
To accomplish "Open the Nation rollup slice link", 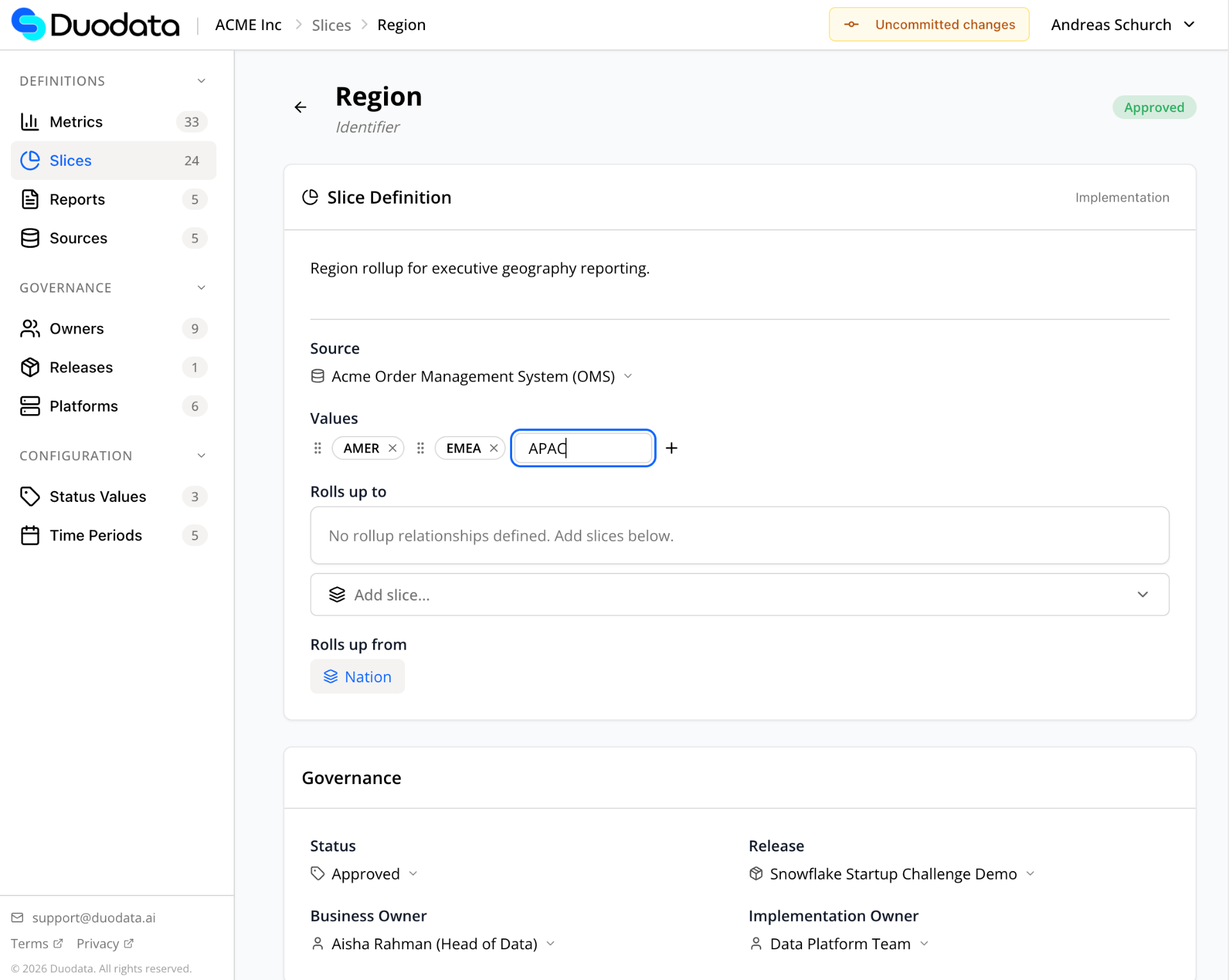I will click(x=357, y=677).
